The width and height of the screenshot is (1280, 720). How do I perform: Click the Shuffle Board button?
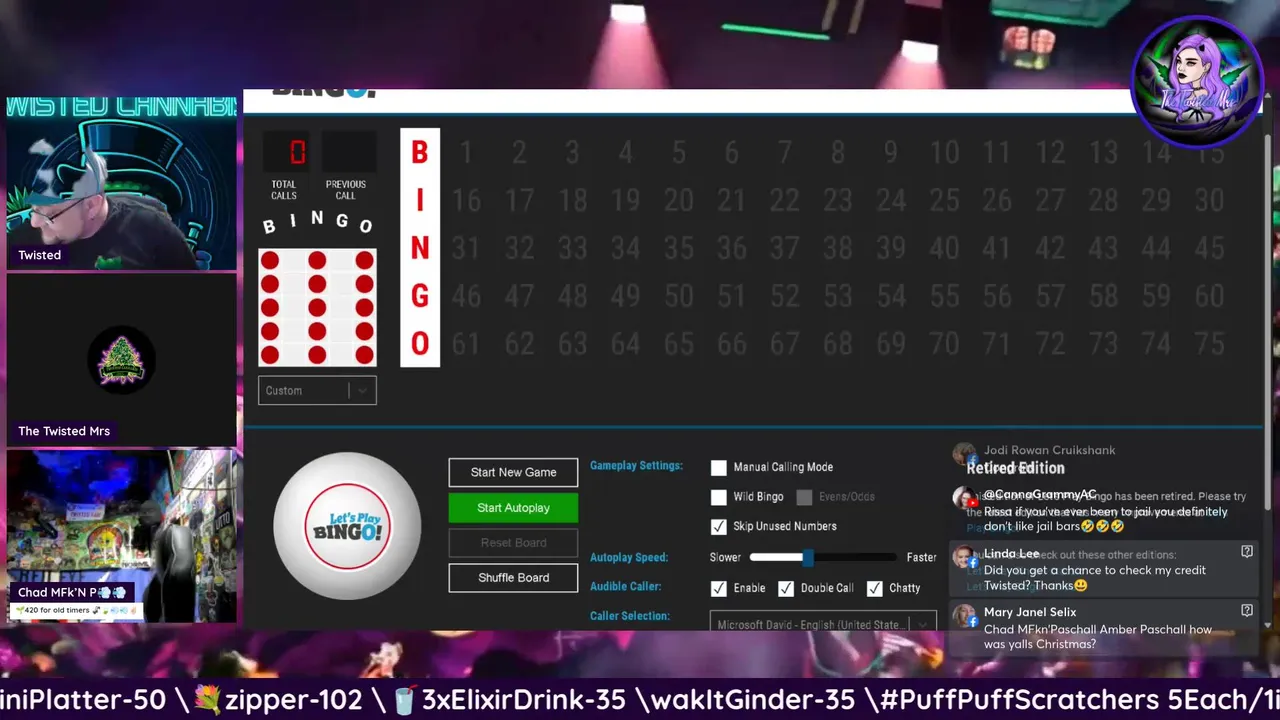click(513, 577)
